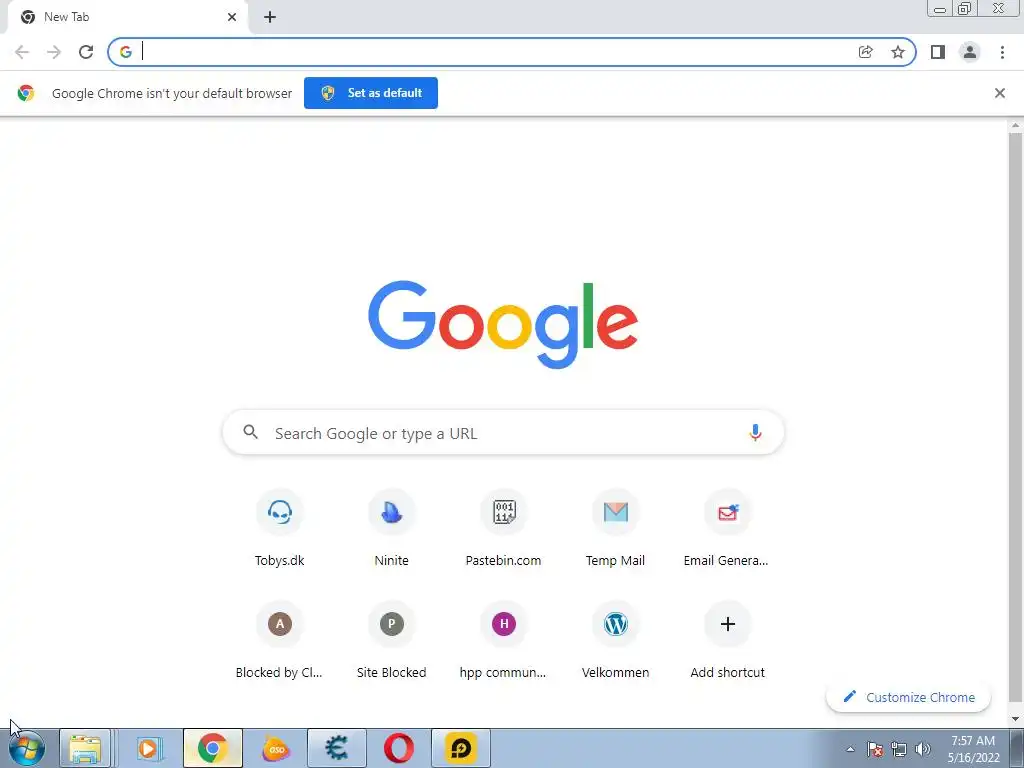Open the side panel icon
The width and height of the screenshot is (1024, 768).
(938, 52)
